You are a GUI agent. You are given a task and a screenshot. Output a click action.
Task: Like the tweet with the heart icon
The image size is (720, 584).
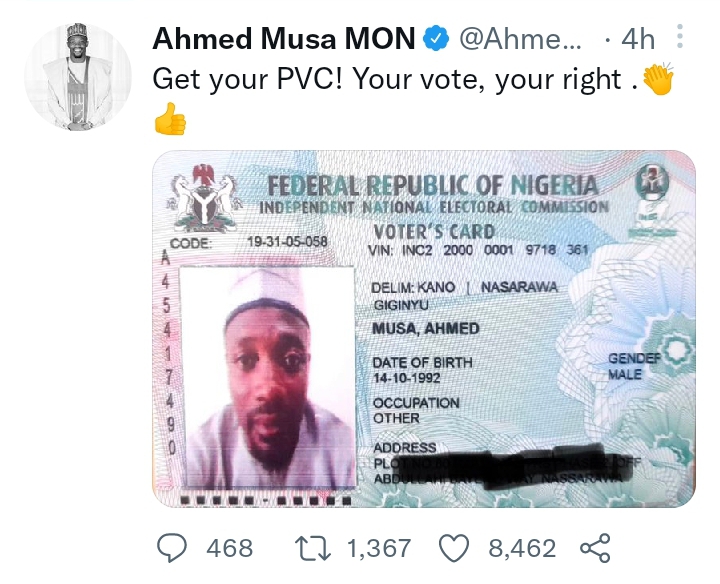pos(455,547)
